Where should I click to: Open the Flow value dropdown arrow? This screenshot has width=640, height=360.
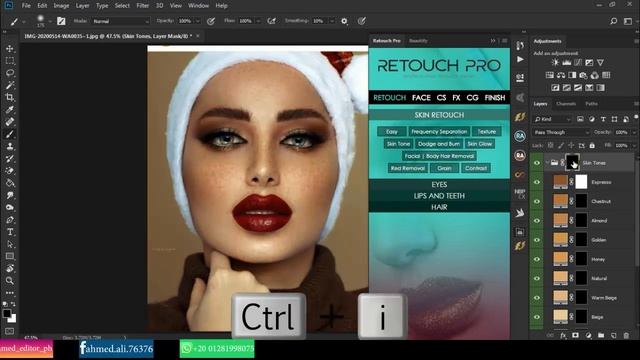(x=258, y=21)
